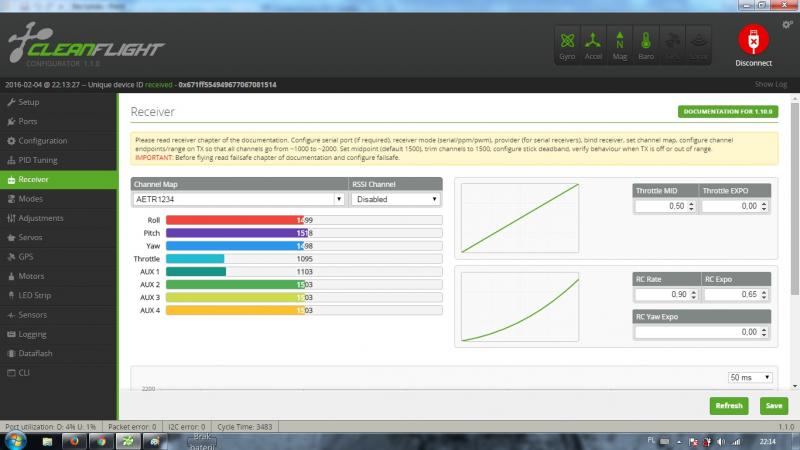Click the Refresh button
The width and height of the screenshot is (800, 450).
(729, 406)
